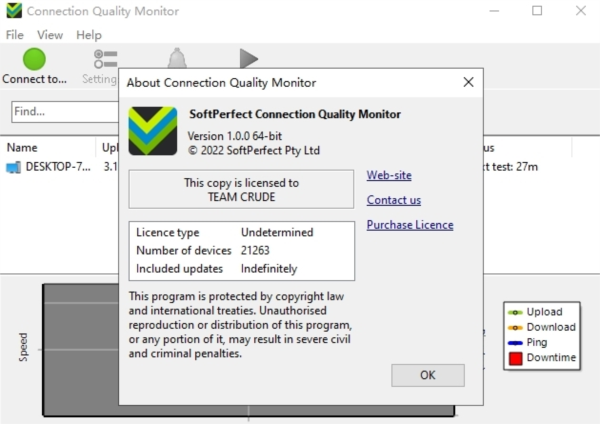The height and width of the screenshot is (424, 600).
Task: Click the Connection Quality Monitor title bar icon
Action: click(x=14, y=11)
